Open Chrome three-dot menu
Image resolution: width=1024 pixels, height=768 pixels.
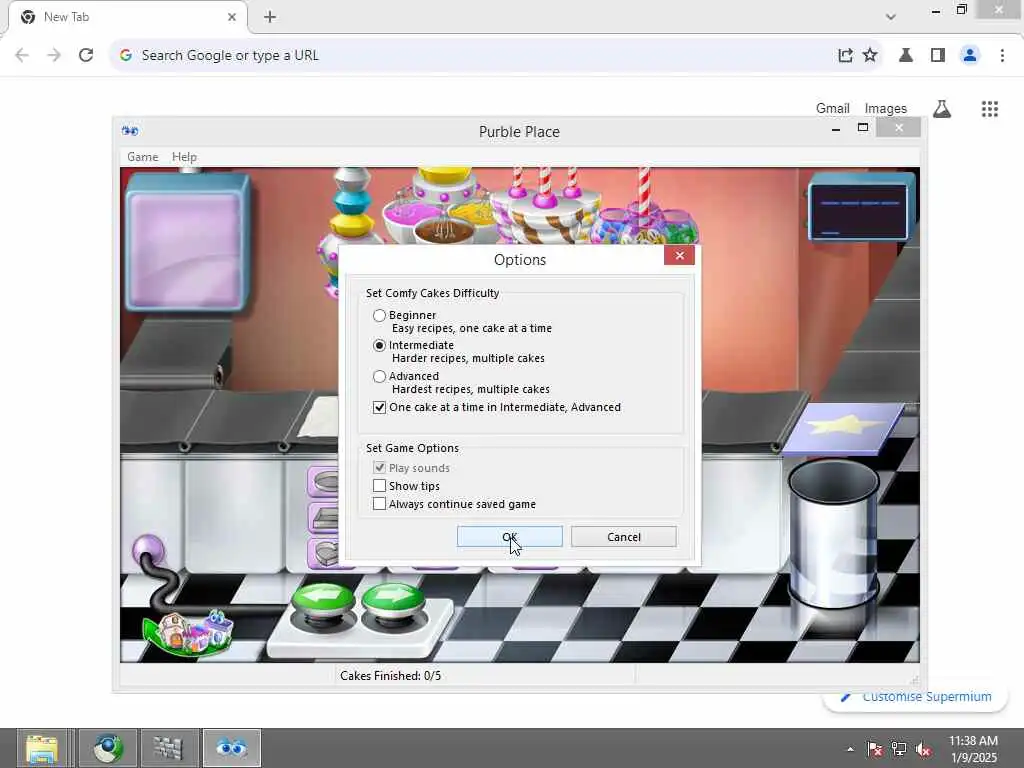point(1002,56)
